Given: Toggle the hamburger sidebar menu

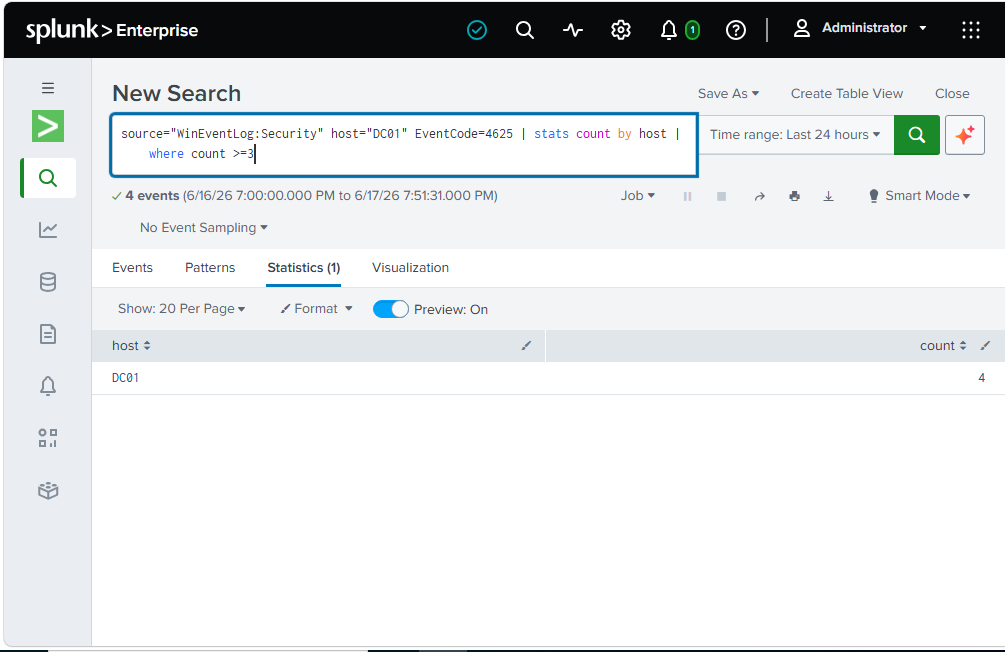Looking at the screenshot, I should point(48,88).
